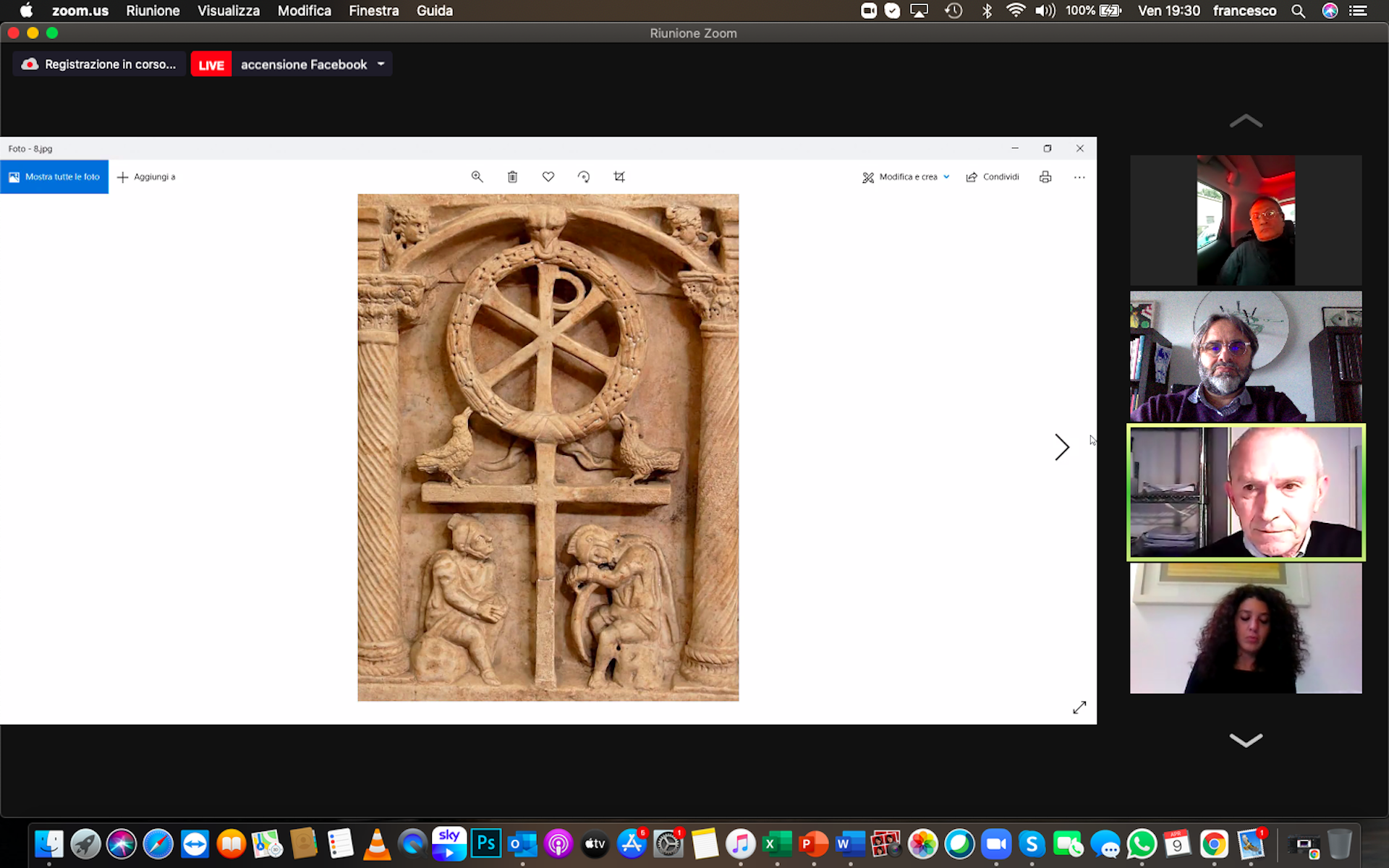Select the curly-haired woman video tile
The image size is (1389, 868).
coord(1246,628)
